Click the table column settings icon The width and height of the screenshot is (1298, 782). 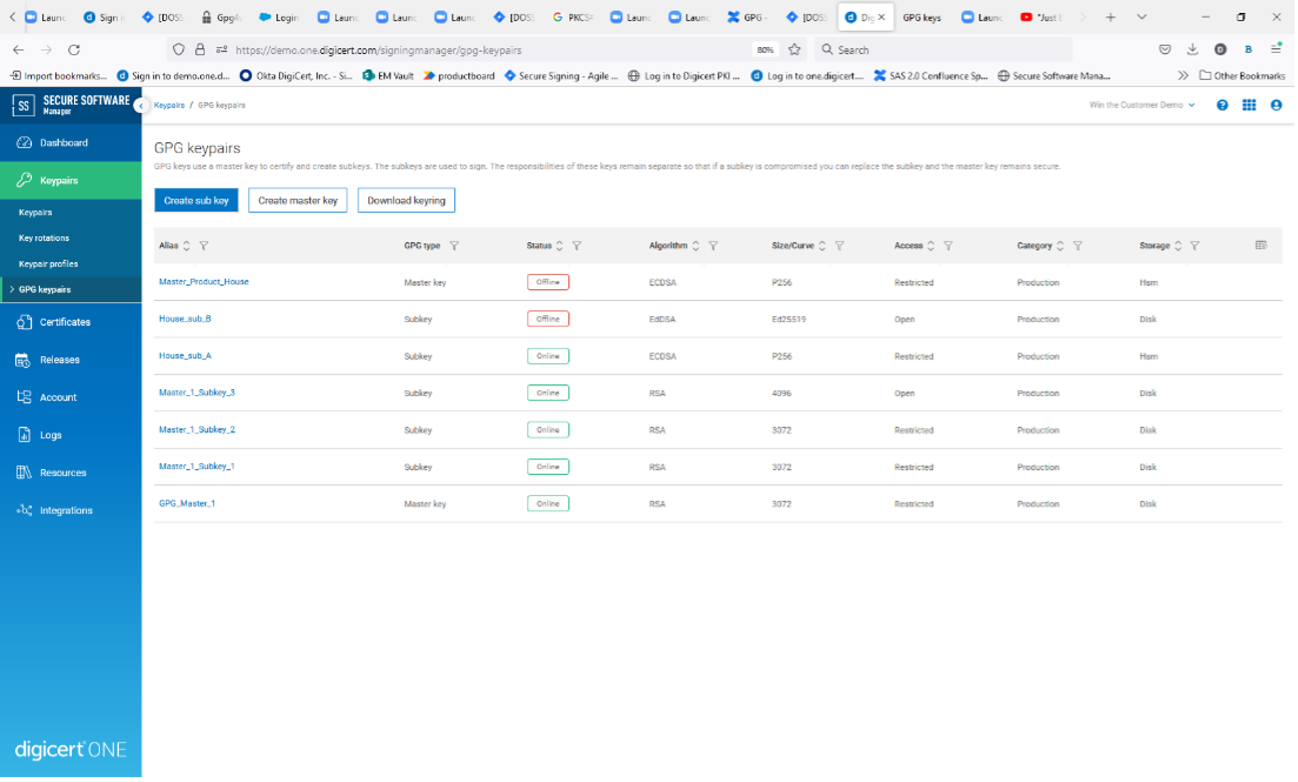[x=1261, y=245]
